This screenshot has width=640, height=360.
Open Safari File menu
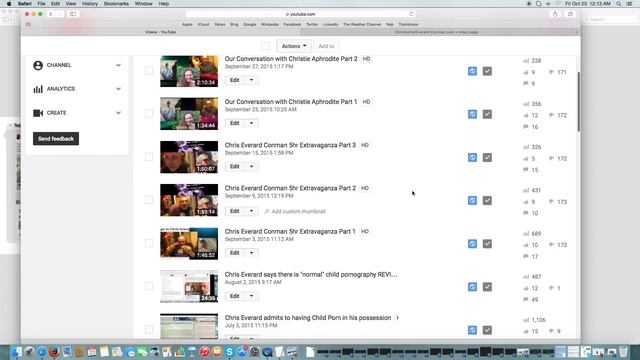[x=41, y=4]
